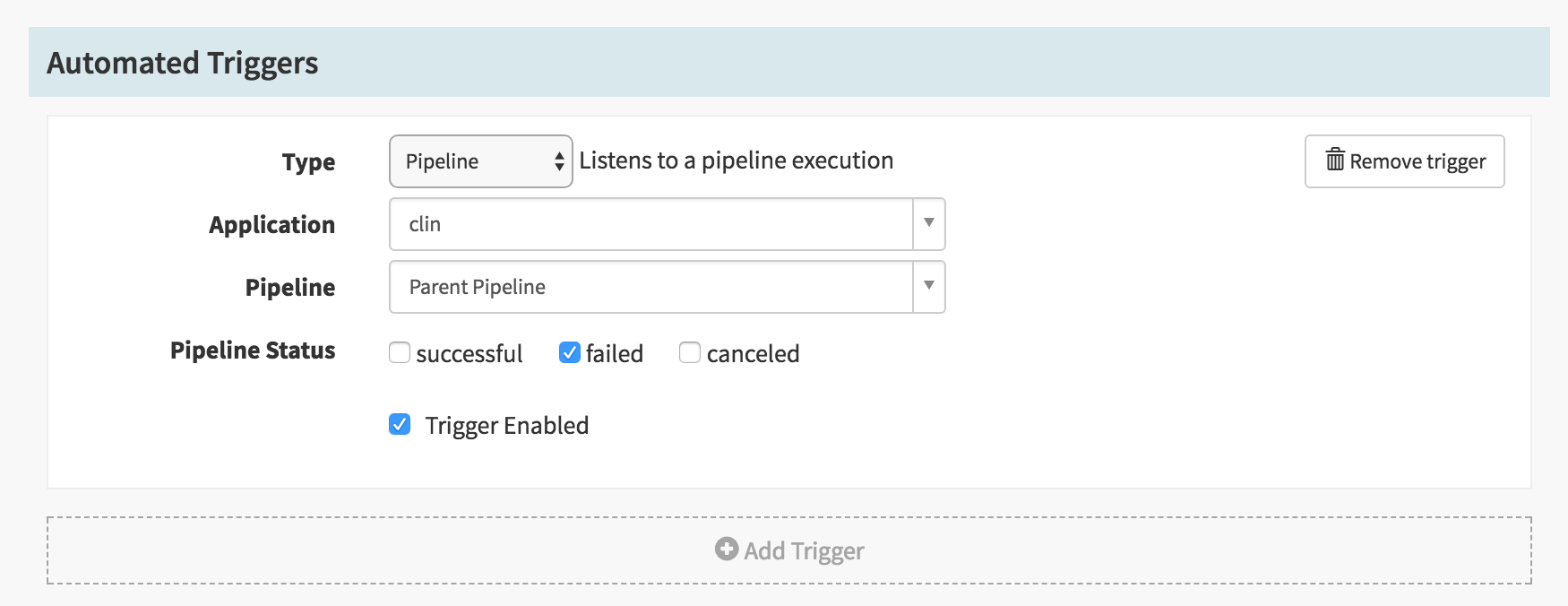Click the 'canceled' status label text
This screenshot has height=606, width=1568.
click(x=753, y=353)
